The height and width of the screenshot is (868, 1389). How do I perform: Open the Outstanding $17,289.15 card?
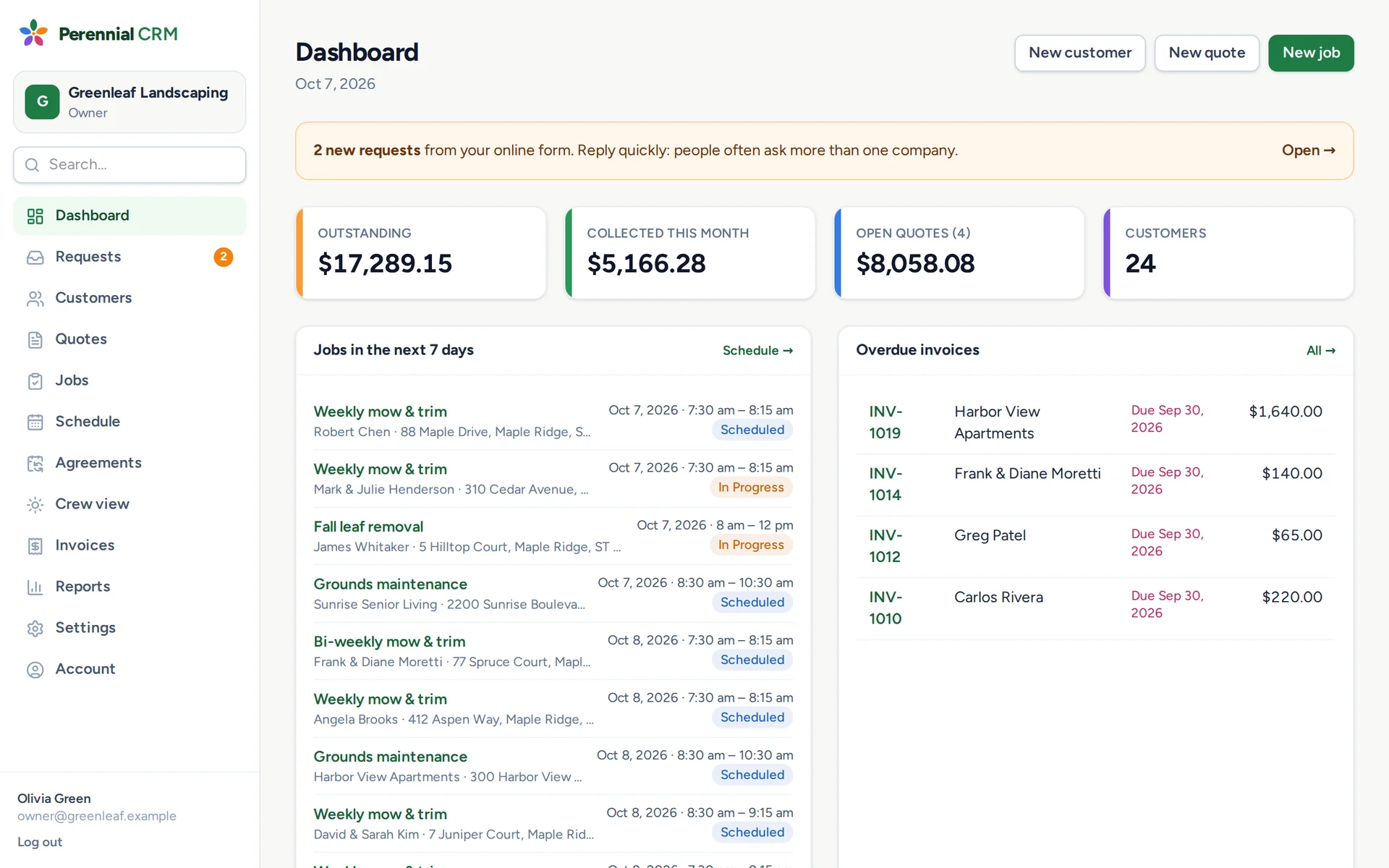click(421, 253)
